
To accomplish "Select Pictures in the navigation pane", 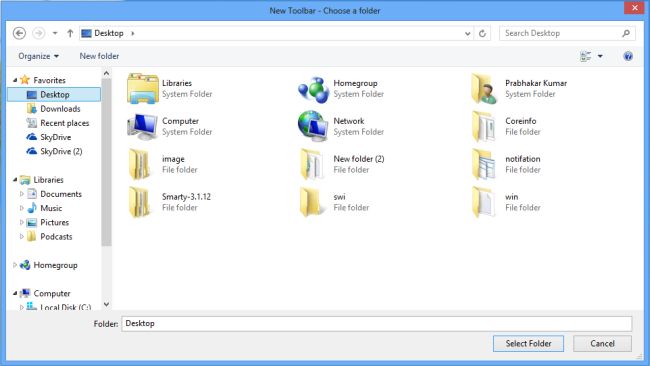I will tap(54, 222).
